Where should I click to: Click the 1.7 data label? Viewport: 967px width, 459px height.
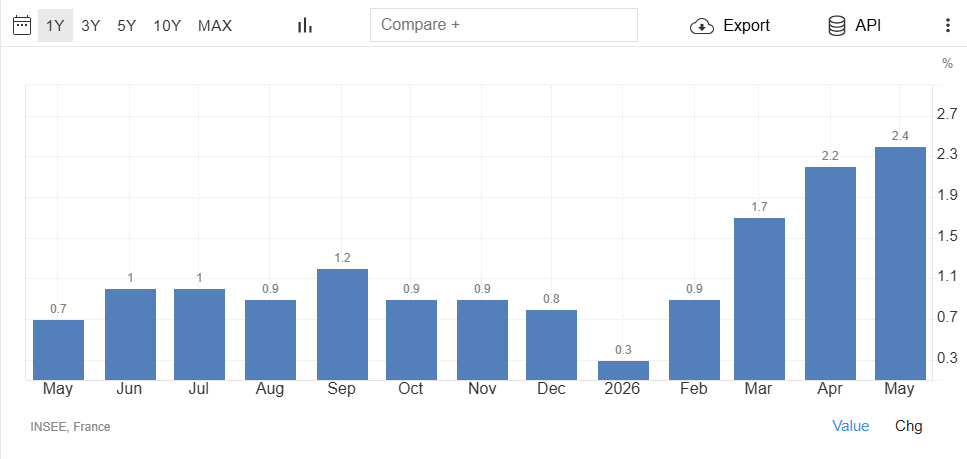pos(759,207)
